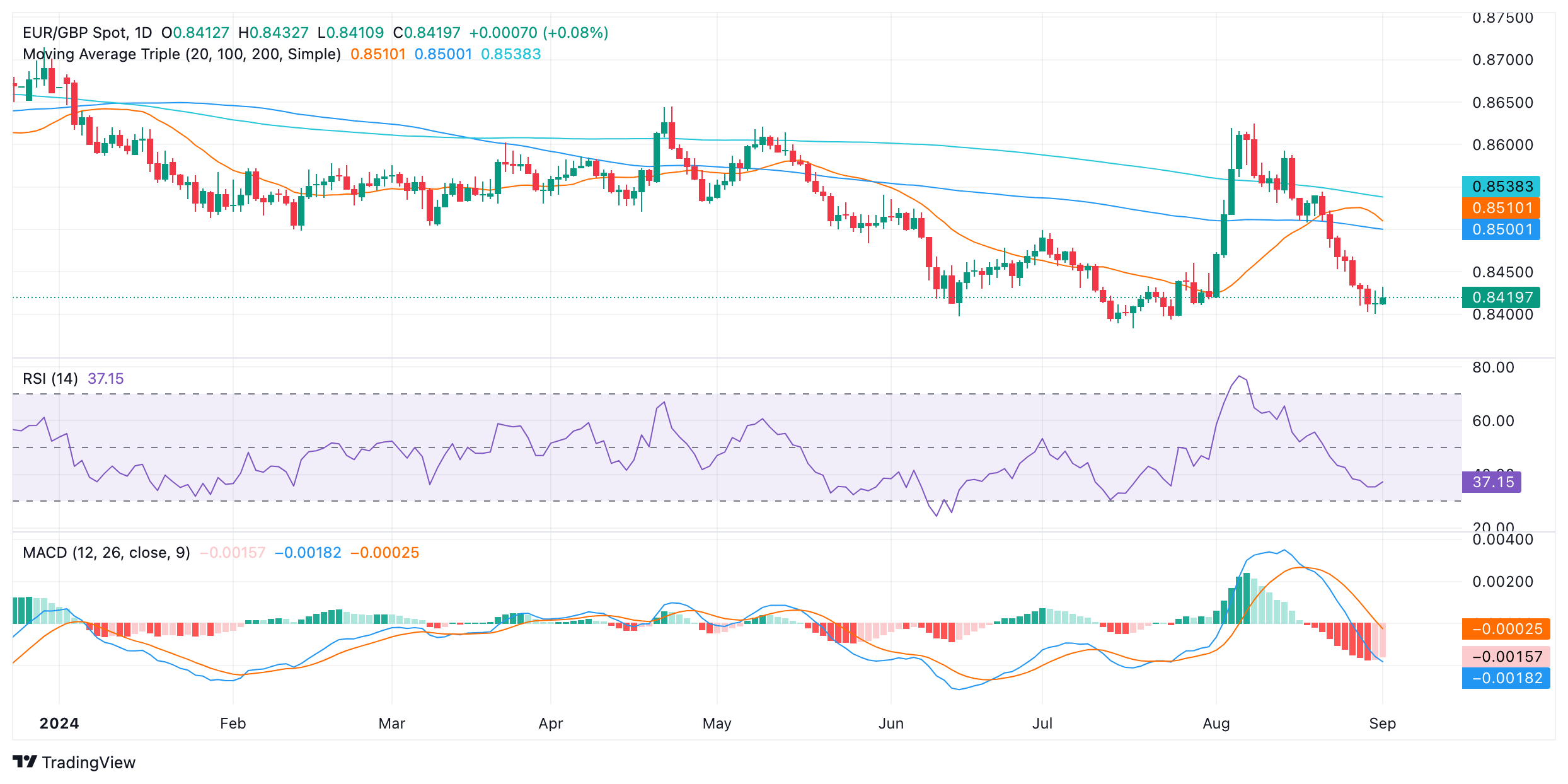
Task: Click the 2024 year label on axis
Action: tap(59, 723)
